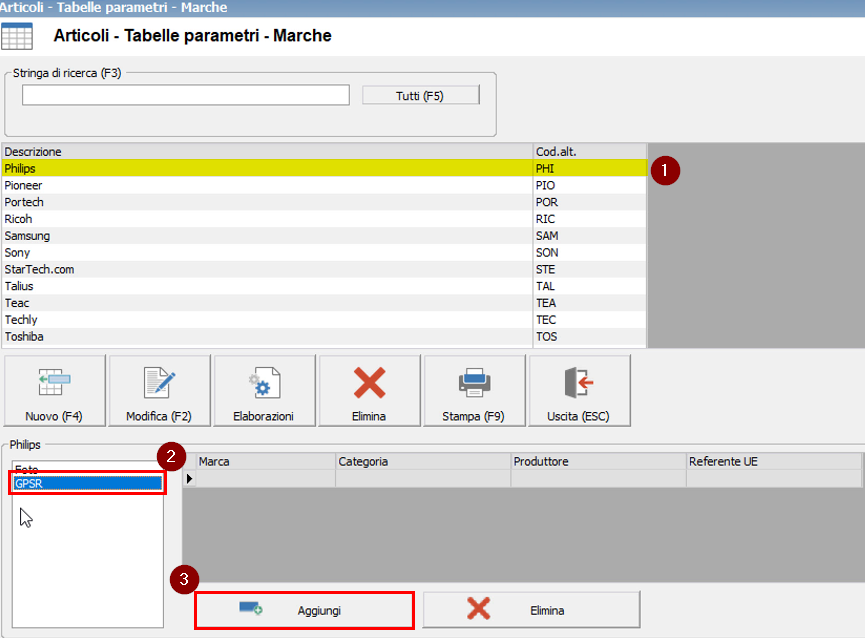Click the SAM code cell
Viewport: 865px width, 638px height.
pyautogui.click(x=590, y=235)
